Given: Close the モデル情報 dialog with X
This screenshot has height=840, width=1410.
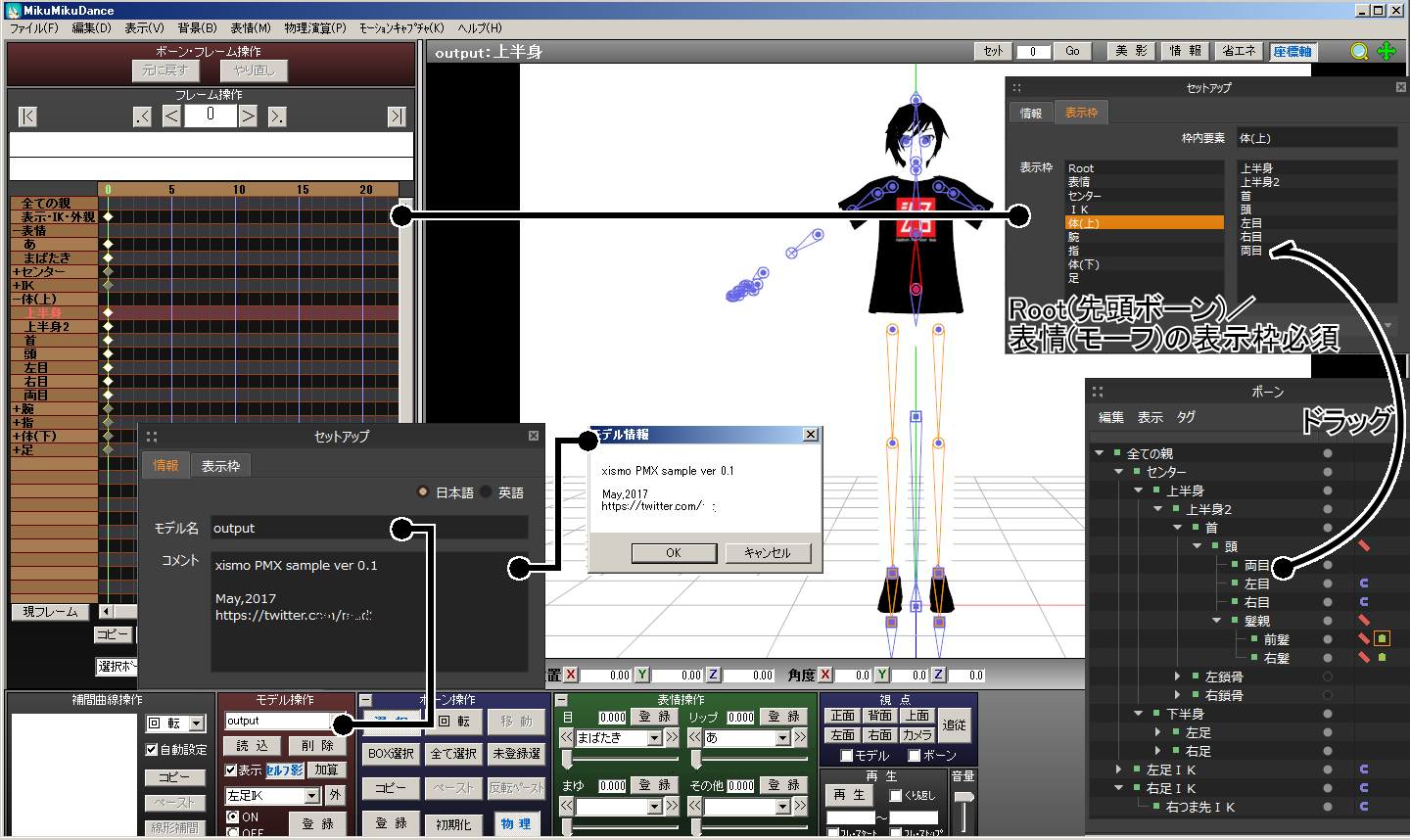Looking at the screenshot, I should pyautogui.click(x=811, y=435).
